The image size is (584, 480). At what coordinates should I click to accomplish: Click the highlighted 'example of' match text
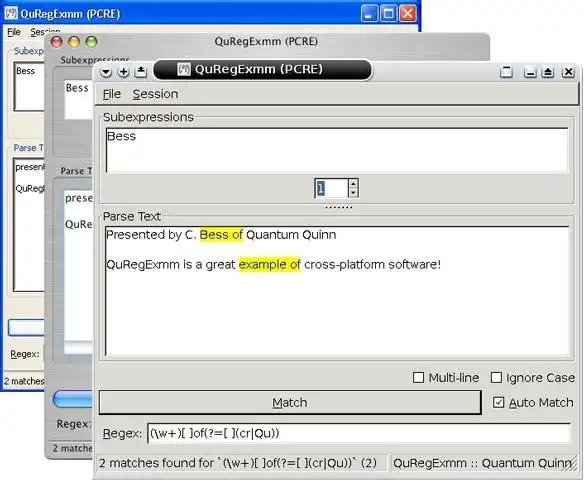click(270, 264)
